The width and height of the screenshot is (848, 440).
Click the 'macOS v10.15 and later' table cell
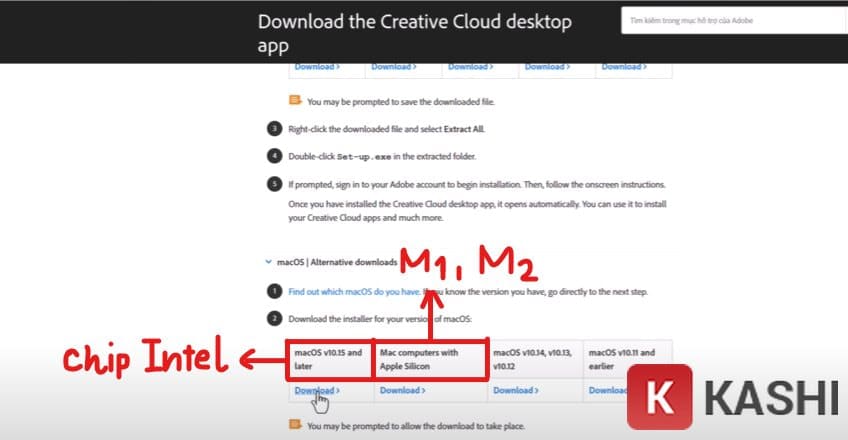click(x=330, y=359)
